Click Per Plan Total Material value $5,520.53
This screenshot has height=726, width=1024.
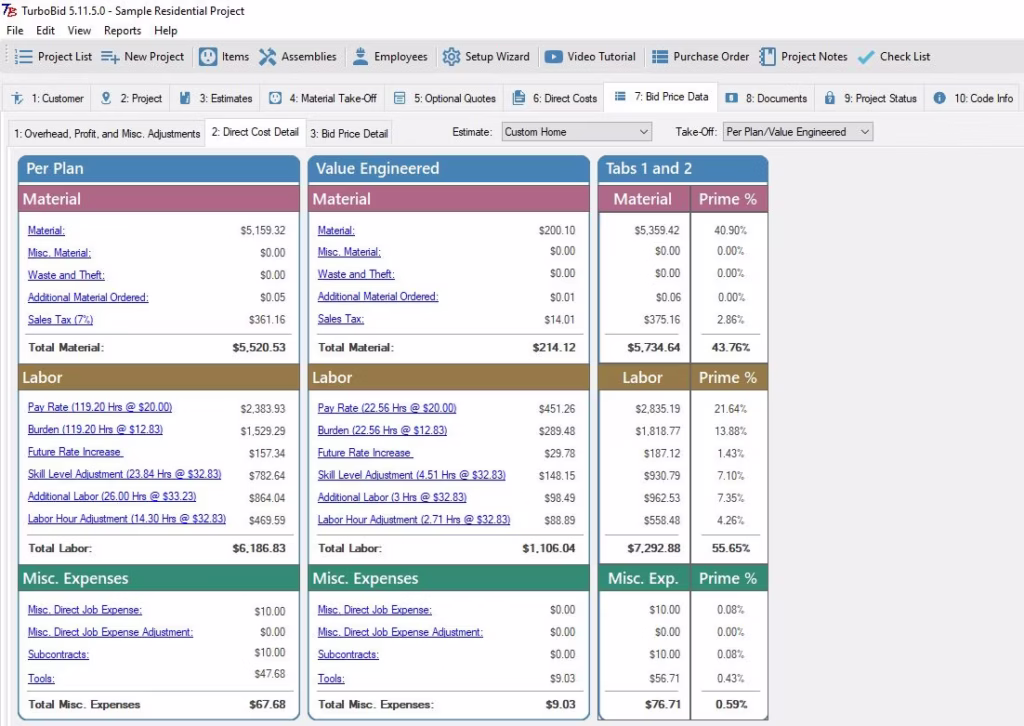[259, 347]
